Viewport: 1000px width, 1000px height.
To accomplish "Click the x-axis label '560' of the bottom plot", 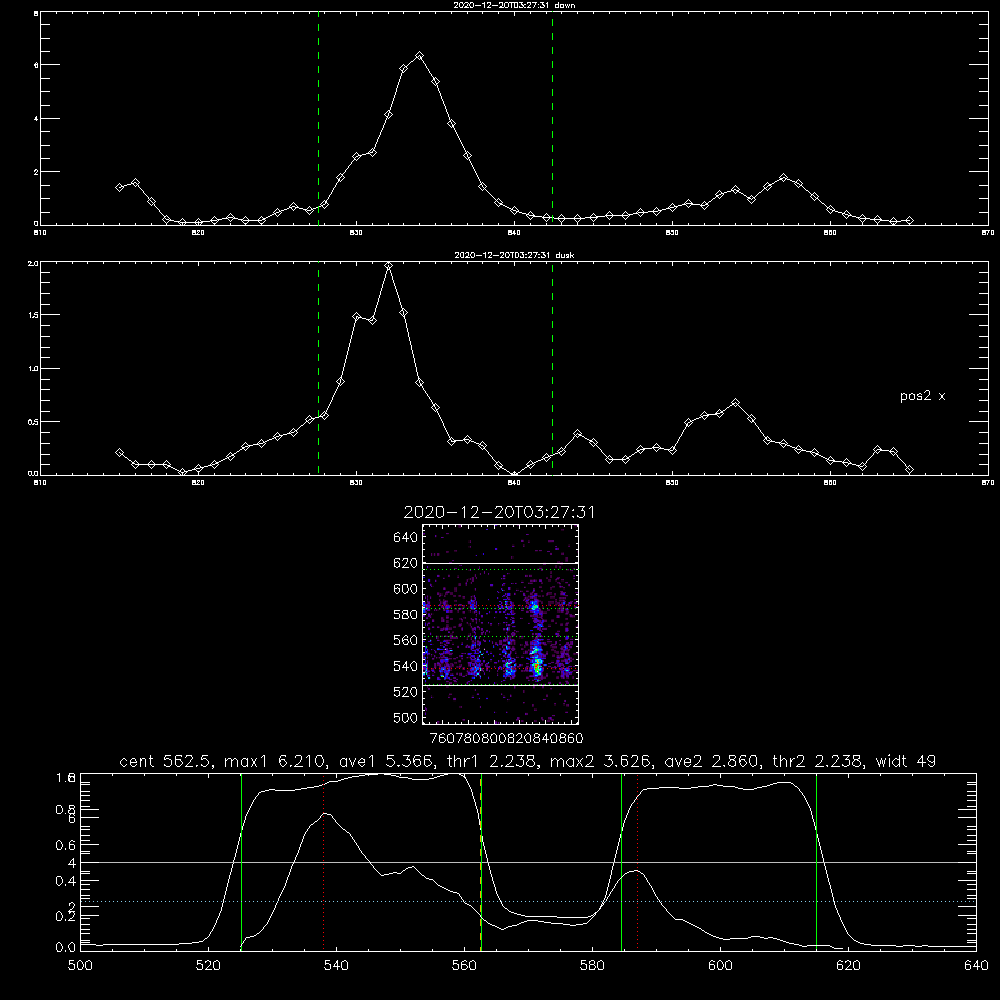I will (x=464, y=966).
